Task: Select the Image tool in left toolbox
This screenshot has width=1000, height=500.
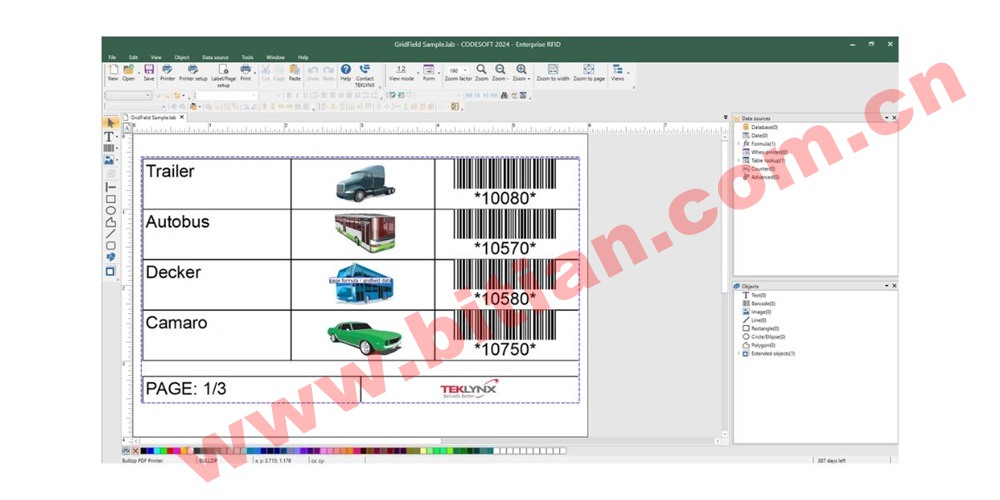Action: coord(108,160)
